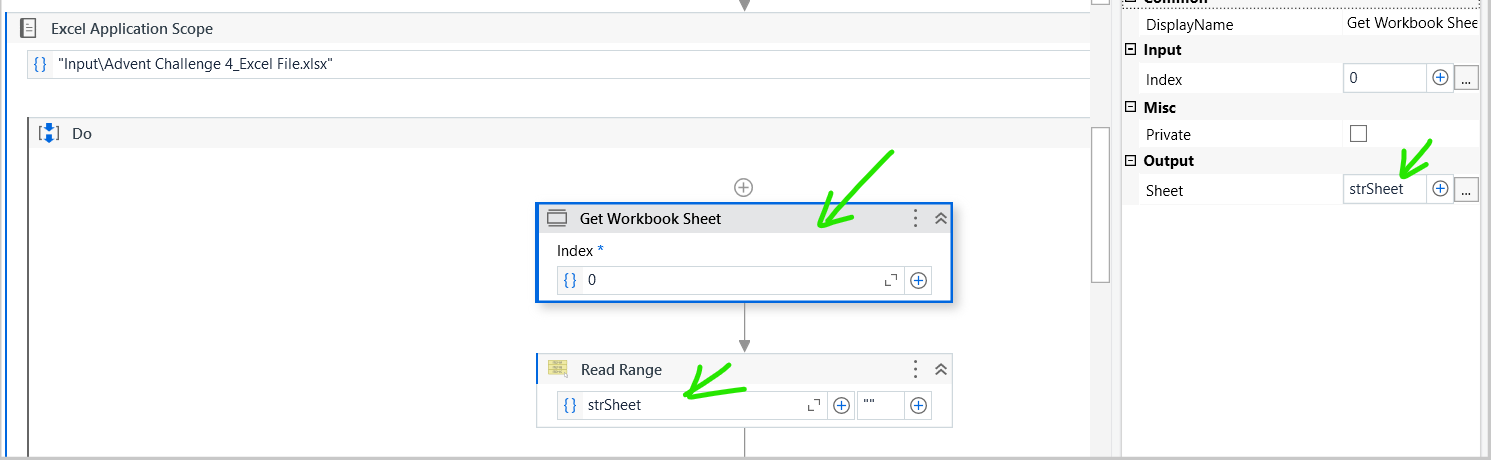Collapse the Get Workbook Sheet activity
Image resolution: width=1491 pixels, height=460 pixels.
tap(940, 219)
